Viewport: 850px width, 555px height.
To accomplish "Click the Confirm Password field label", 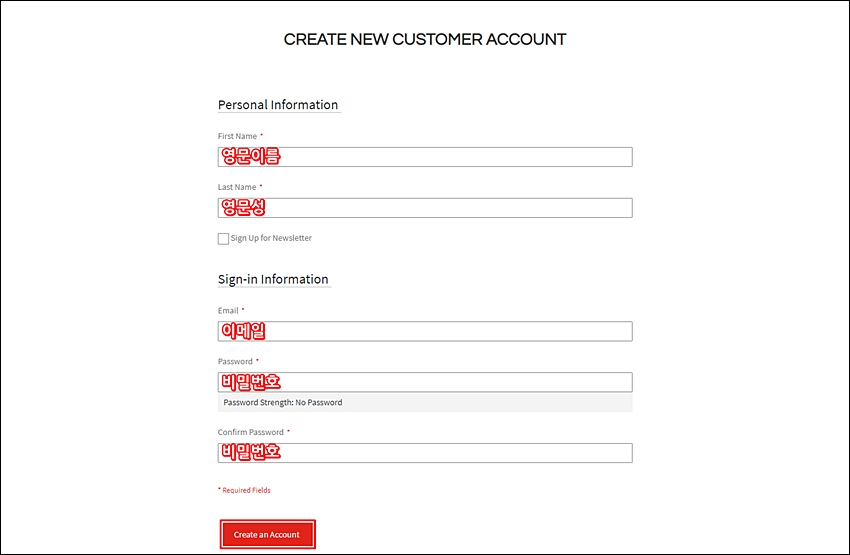I will pos(251,432).
